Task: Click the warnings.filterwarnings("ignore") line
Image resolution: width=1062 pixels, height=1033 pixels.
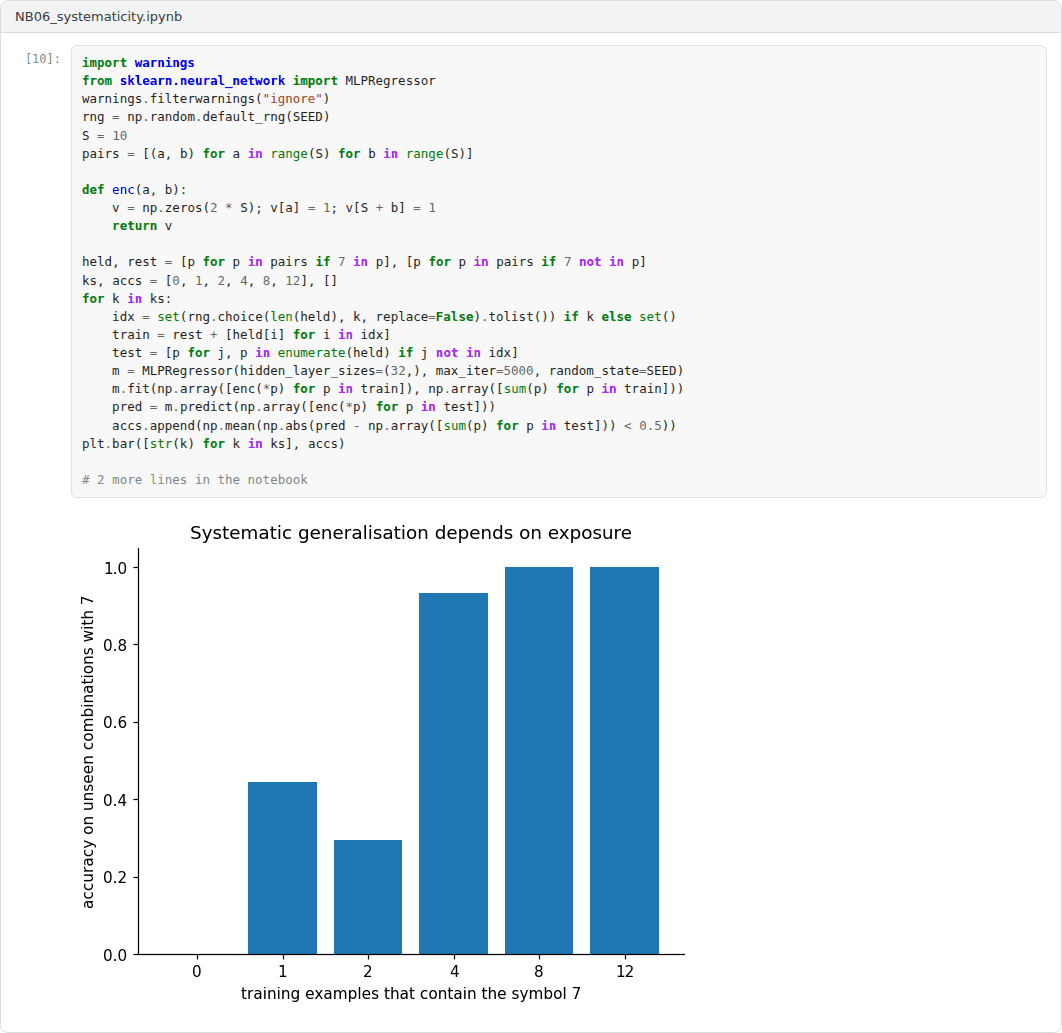Action: click(206, 98)
